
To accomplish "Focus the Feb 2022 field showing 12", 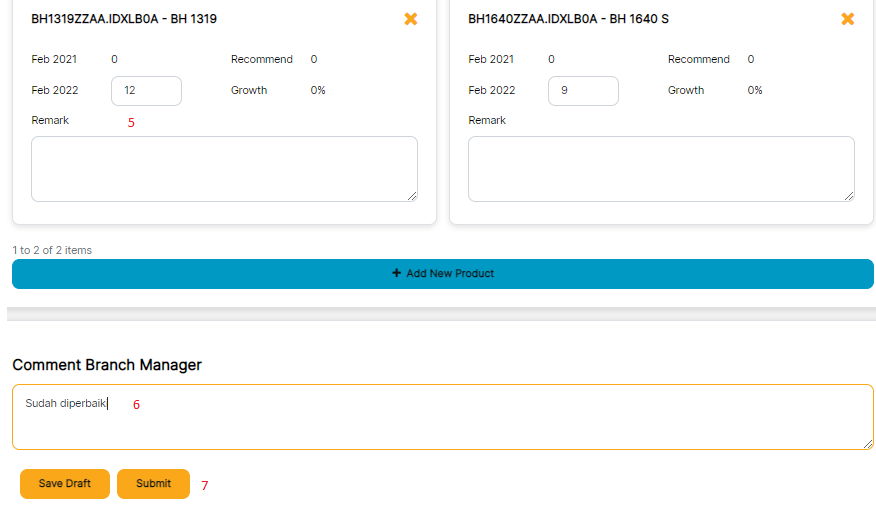I will pos(146,90).
